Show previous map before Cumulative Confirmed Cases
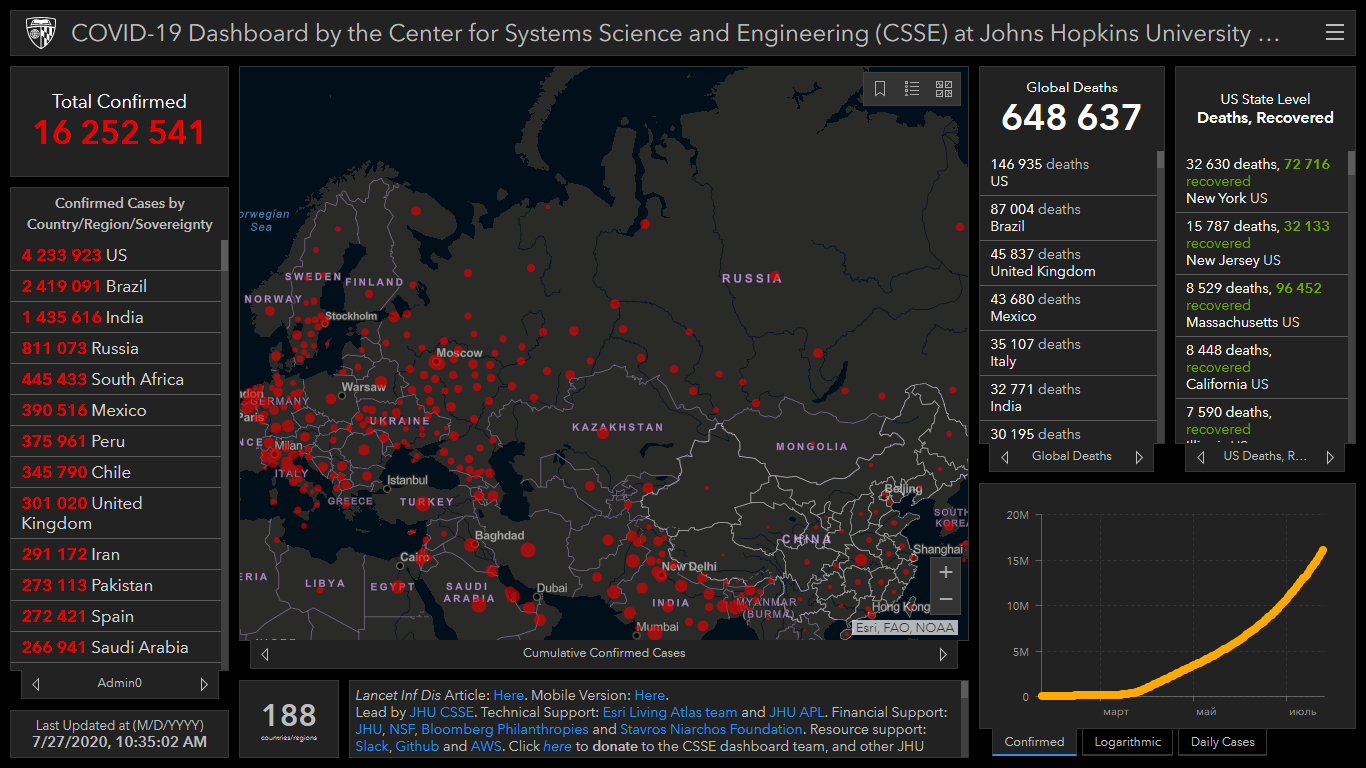This screenshot has width=1366, height=768. tap(265, 654)
